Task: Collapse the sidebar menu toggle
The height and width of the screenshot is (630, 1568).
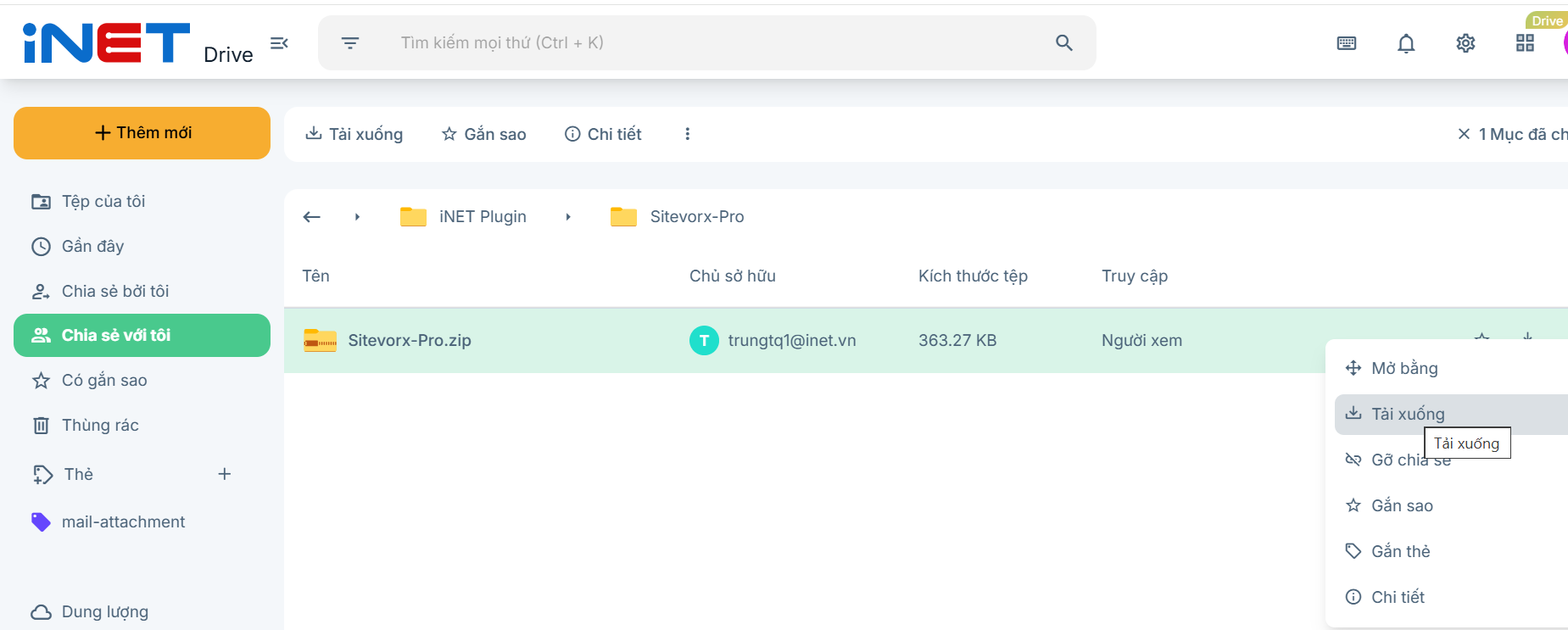Action: click(279, 43)
